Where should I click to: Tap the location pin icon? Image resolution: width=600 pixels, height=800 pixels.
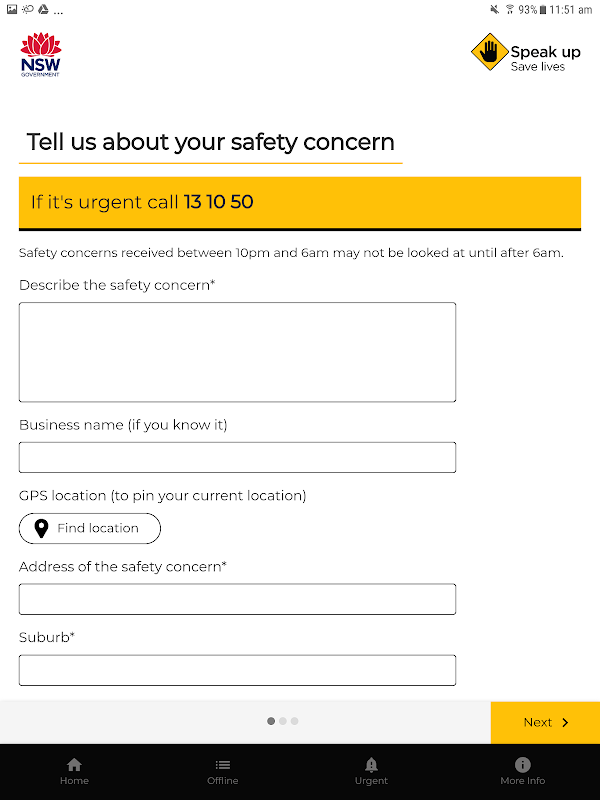point(41,528)
